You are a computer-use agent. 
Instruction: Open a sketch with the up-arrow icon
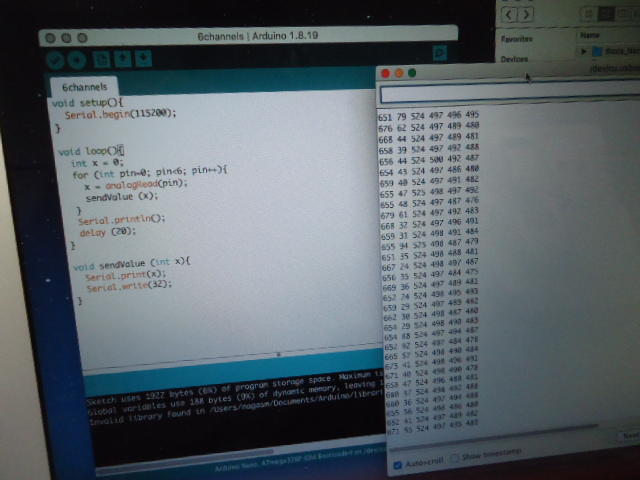123,59
